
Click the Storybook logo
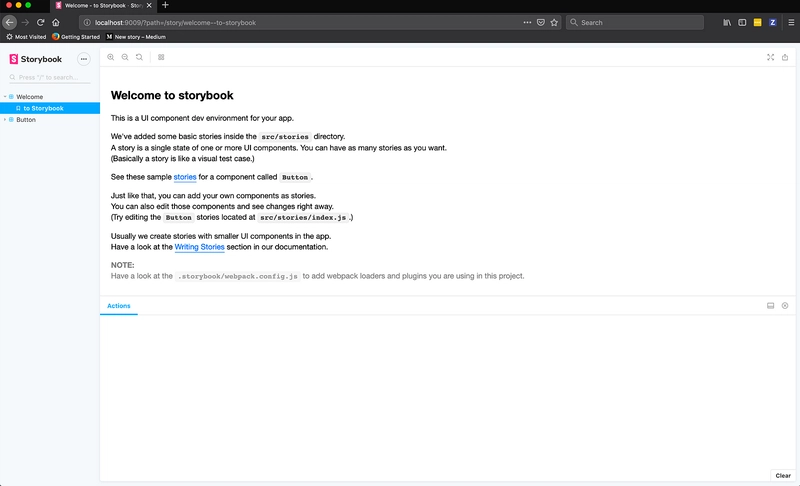point(36,59)
